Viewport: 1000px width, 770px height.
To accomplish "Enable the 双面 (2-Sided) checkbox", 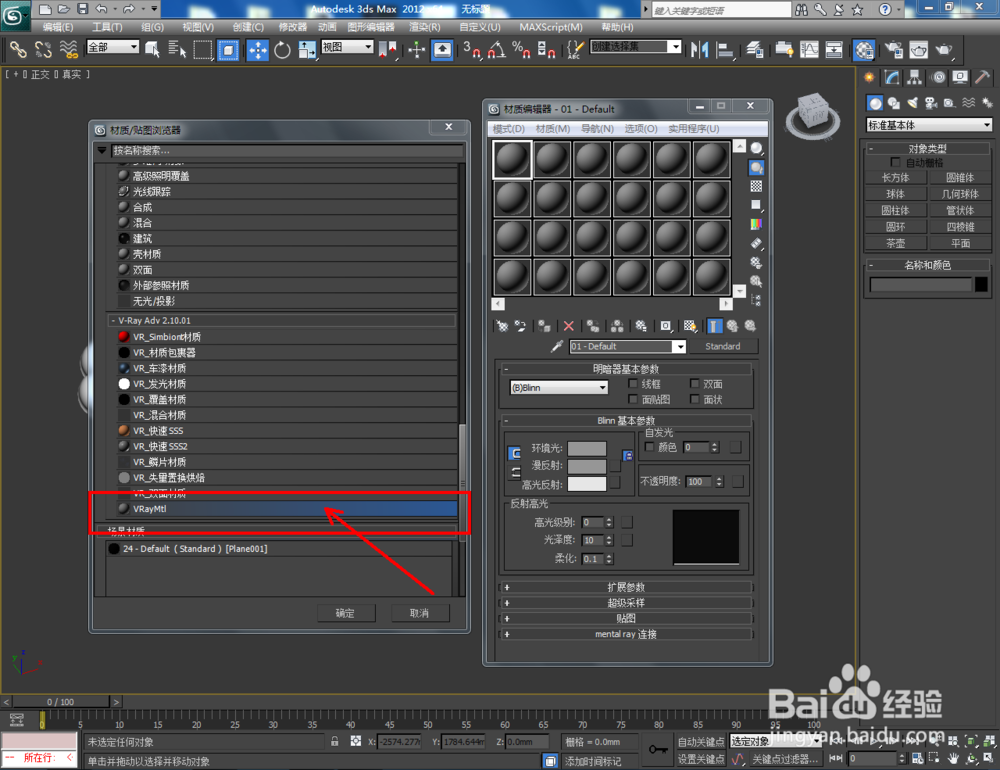I will pos(695,383).
